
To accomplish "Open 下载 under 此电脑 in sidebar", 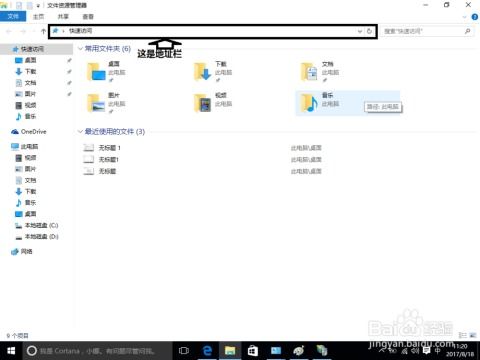I will (x=30, y=191).
